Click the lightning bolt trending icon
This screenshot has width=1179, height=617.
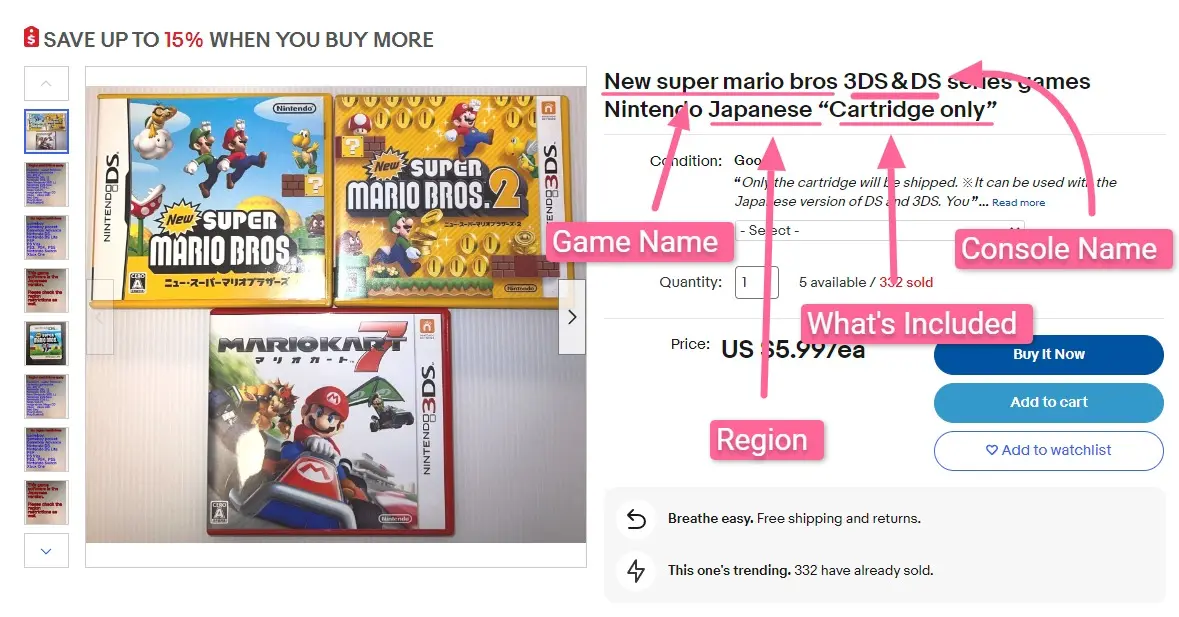pyautogui.click(x=636, y=570)
